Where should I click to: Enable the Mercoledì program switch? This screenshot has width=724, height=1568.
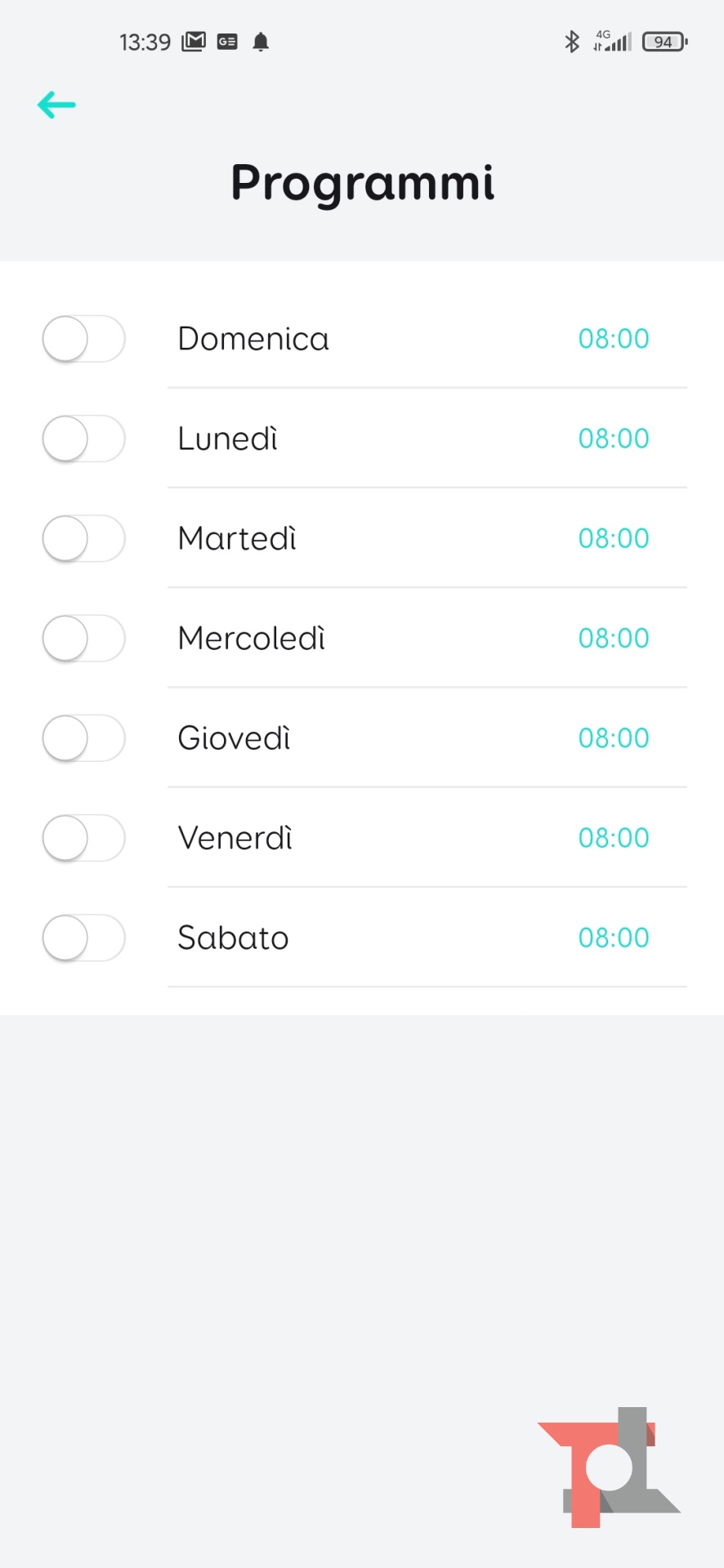click(83, 638)
